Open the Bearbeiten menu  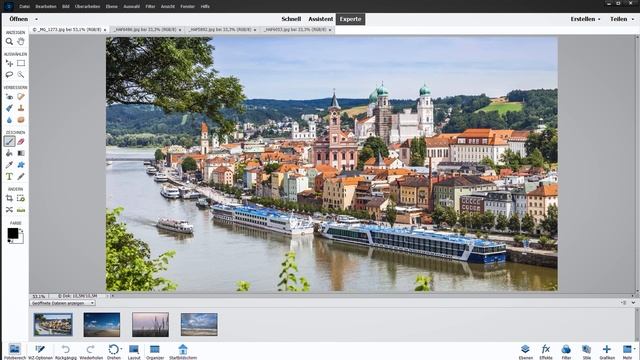pos(46,7)
